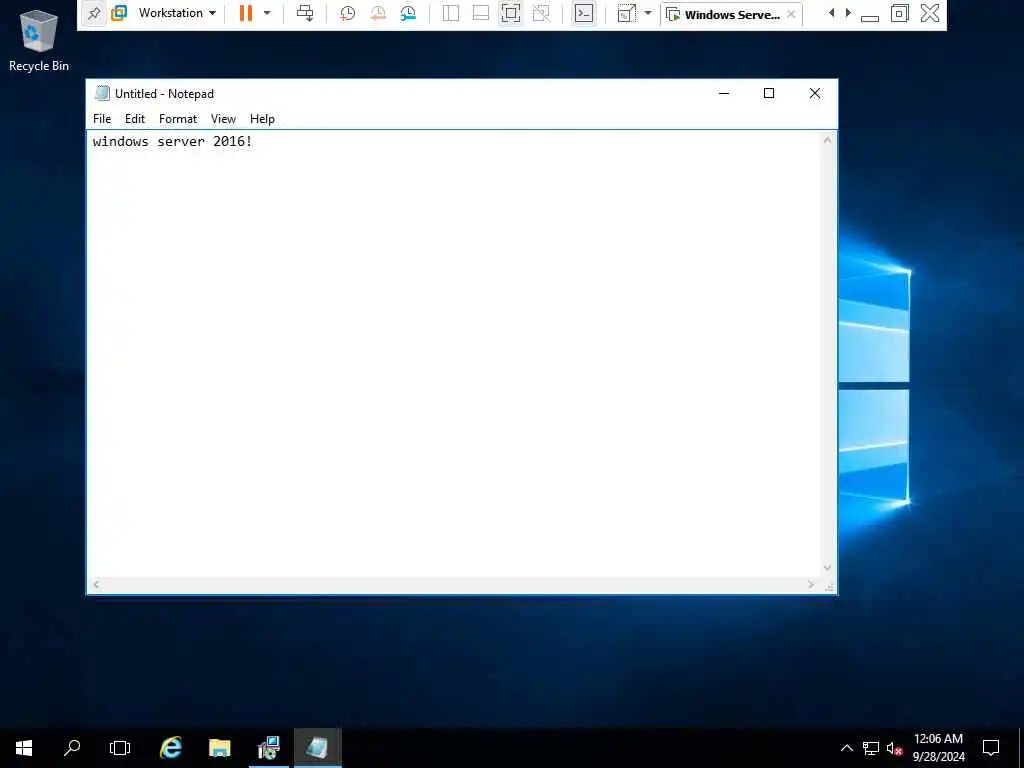Viewport: 1024px width, 768px height.
Task: Open Server Manager from the taskbar
Action: point(268,748)
